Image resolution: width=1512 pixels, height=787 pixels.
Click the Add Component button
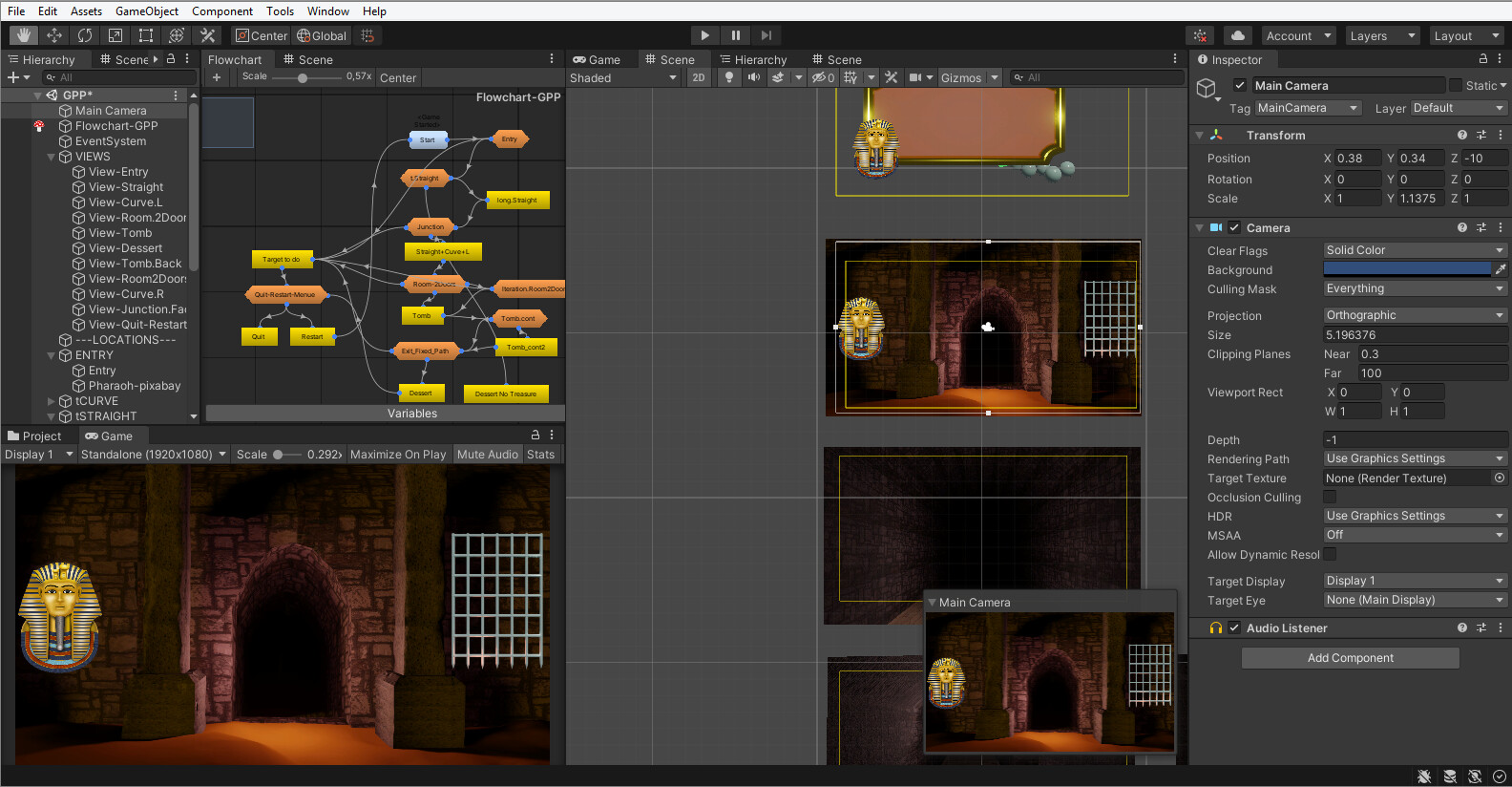[x=1350, y=658]
